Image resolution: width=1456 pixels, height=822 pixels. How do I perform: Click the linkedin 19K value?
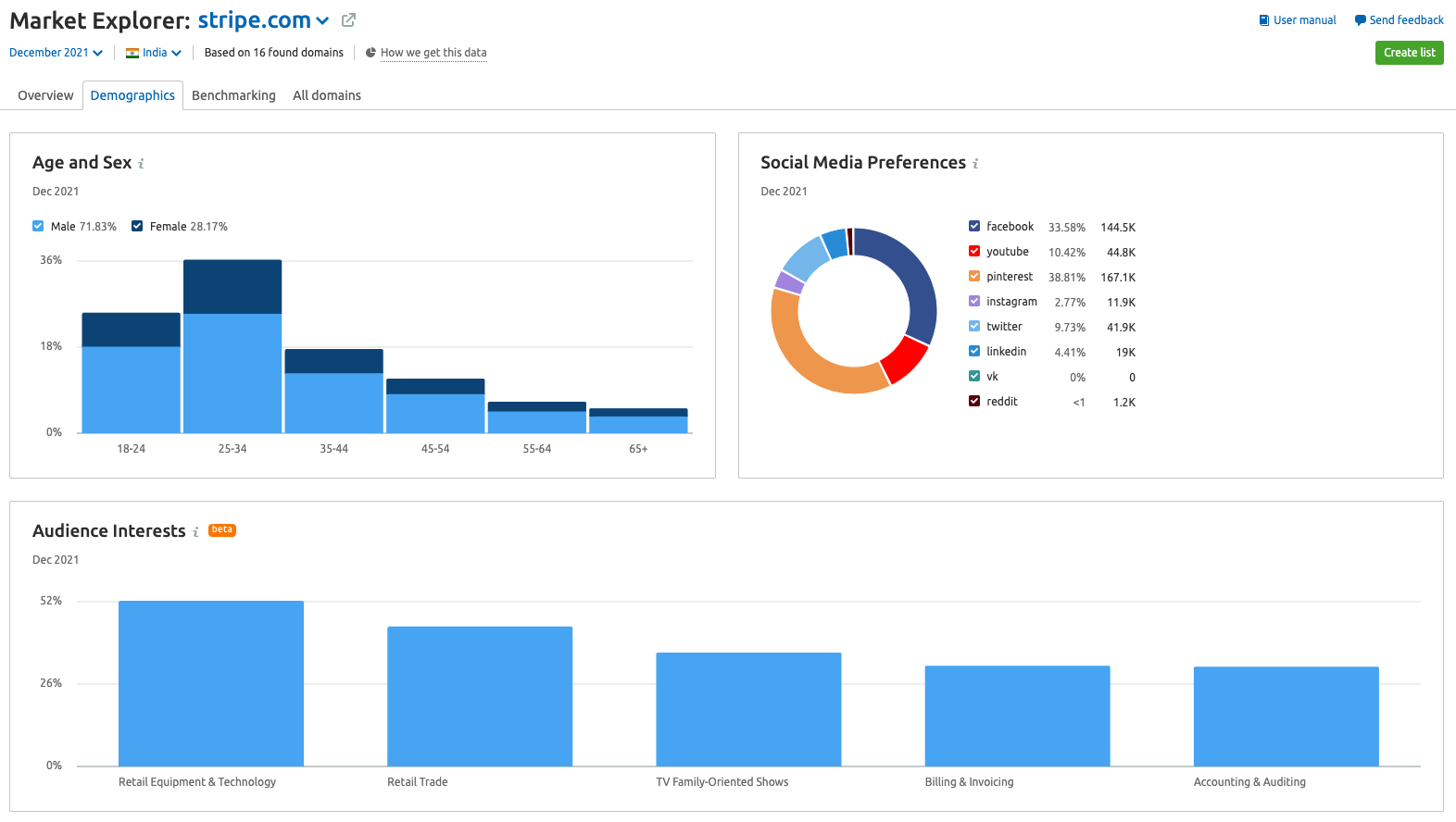(x=1125, y=352)
